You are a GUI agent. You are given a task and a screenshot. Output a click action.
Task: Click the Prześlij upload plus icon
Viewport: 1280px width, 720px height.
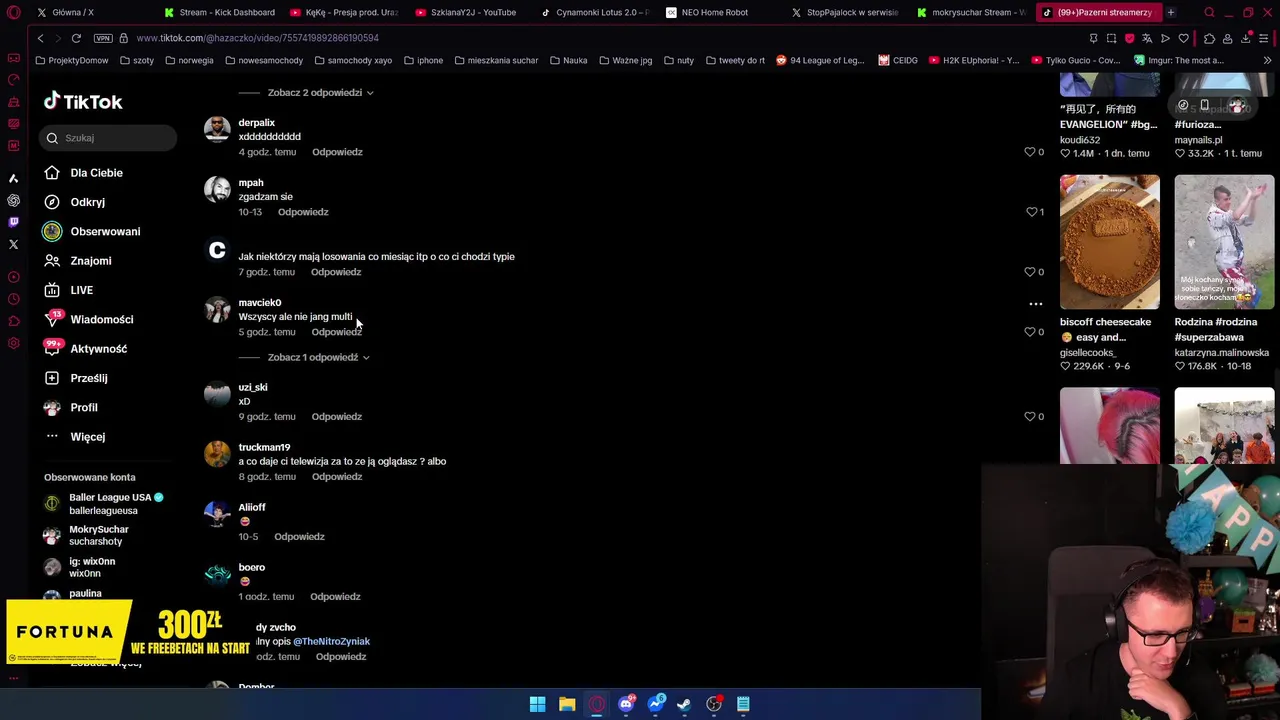tap(52, 378)
